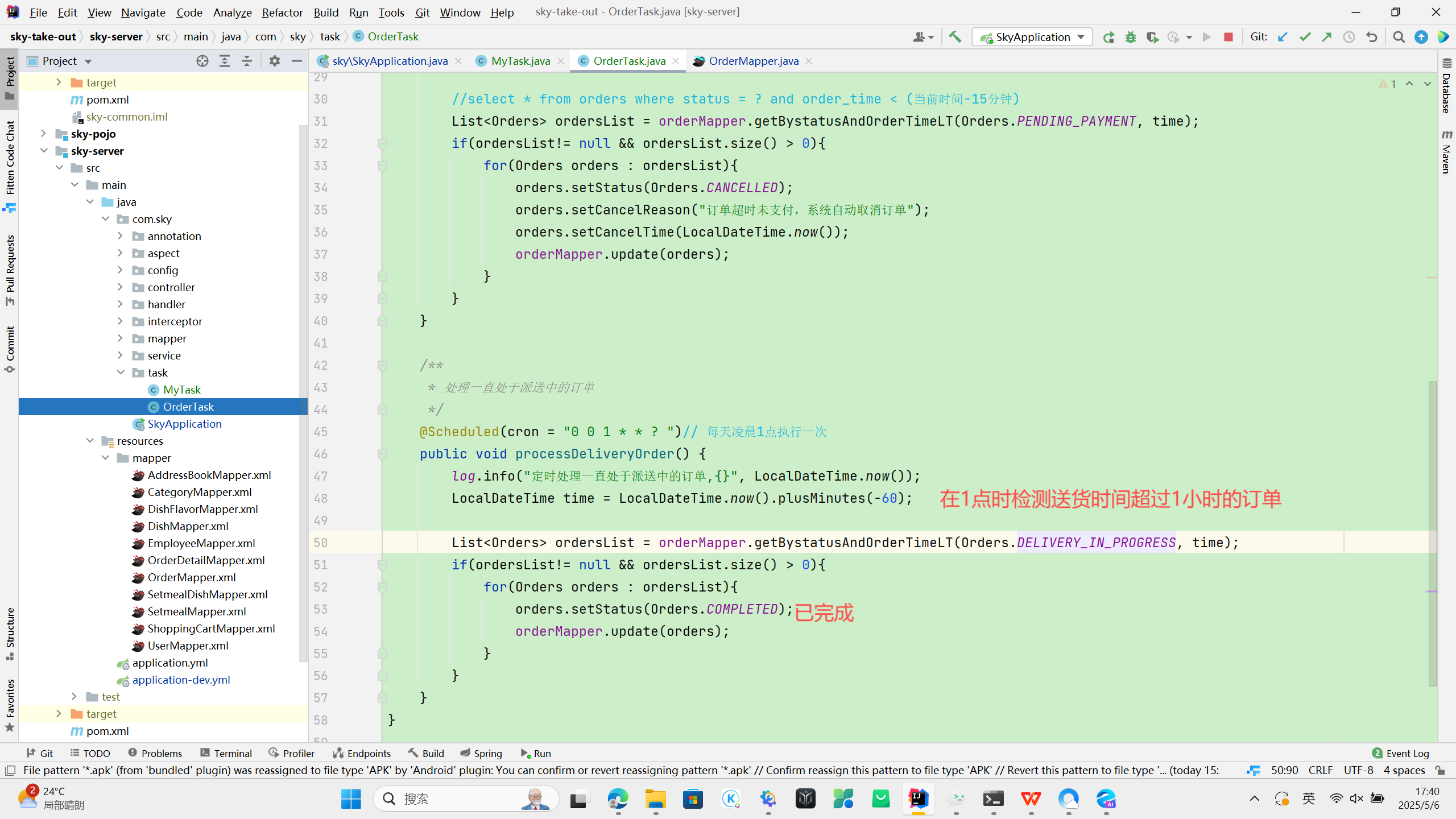This screenshot has height=819, width=1456.
Task: Click the Debug SkyApplication bug icon
Action: click(x=1131, y=37)
